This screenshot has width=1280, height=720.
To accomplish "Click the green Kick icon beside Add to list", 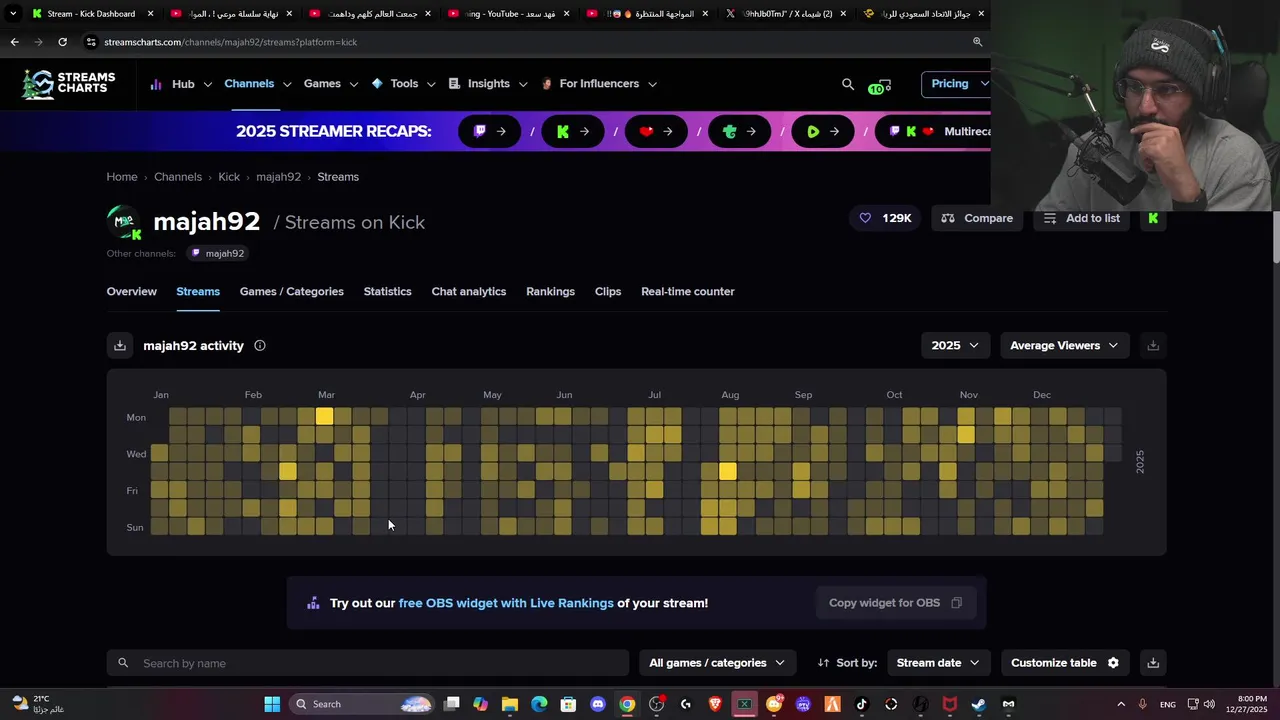I will [1153, 218].
